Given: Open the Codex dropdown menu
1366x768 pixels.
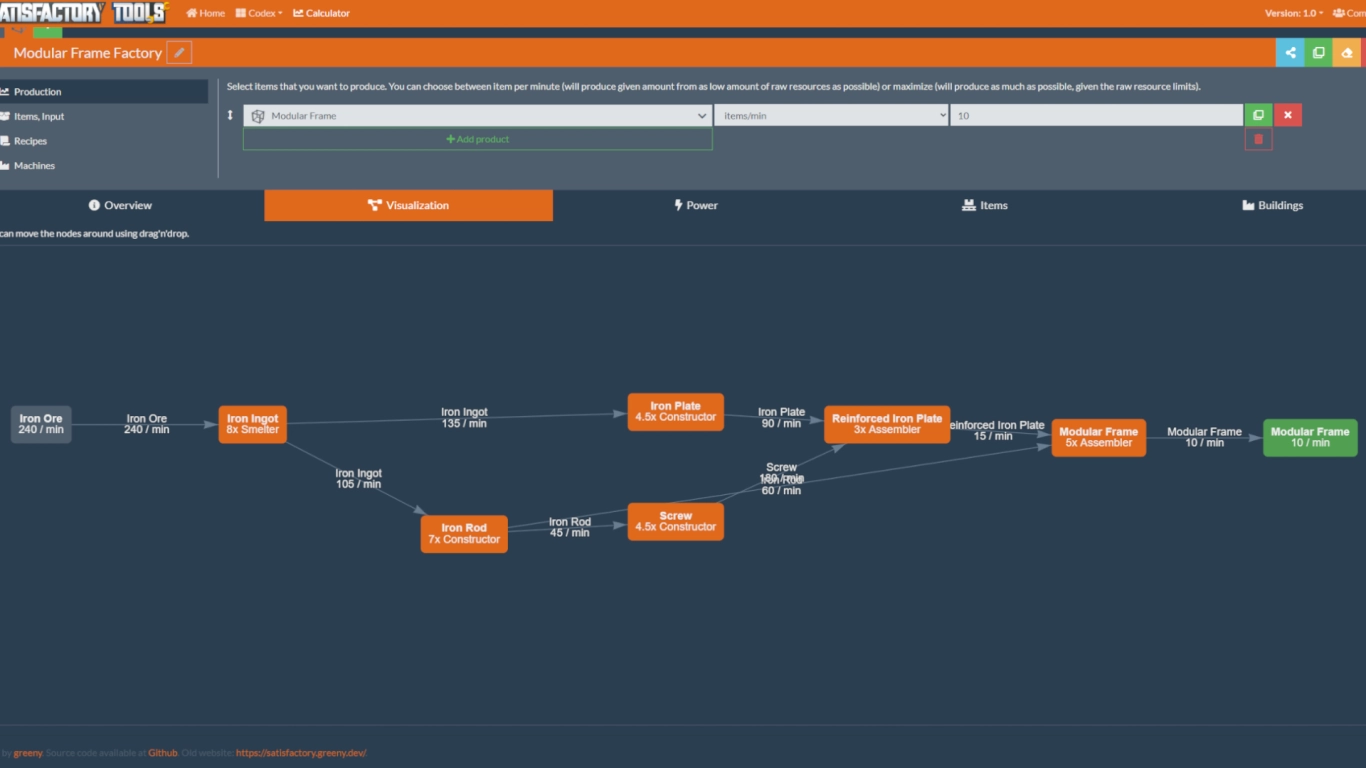Looking at the screenshot, I should point(258,13).
